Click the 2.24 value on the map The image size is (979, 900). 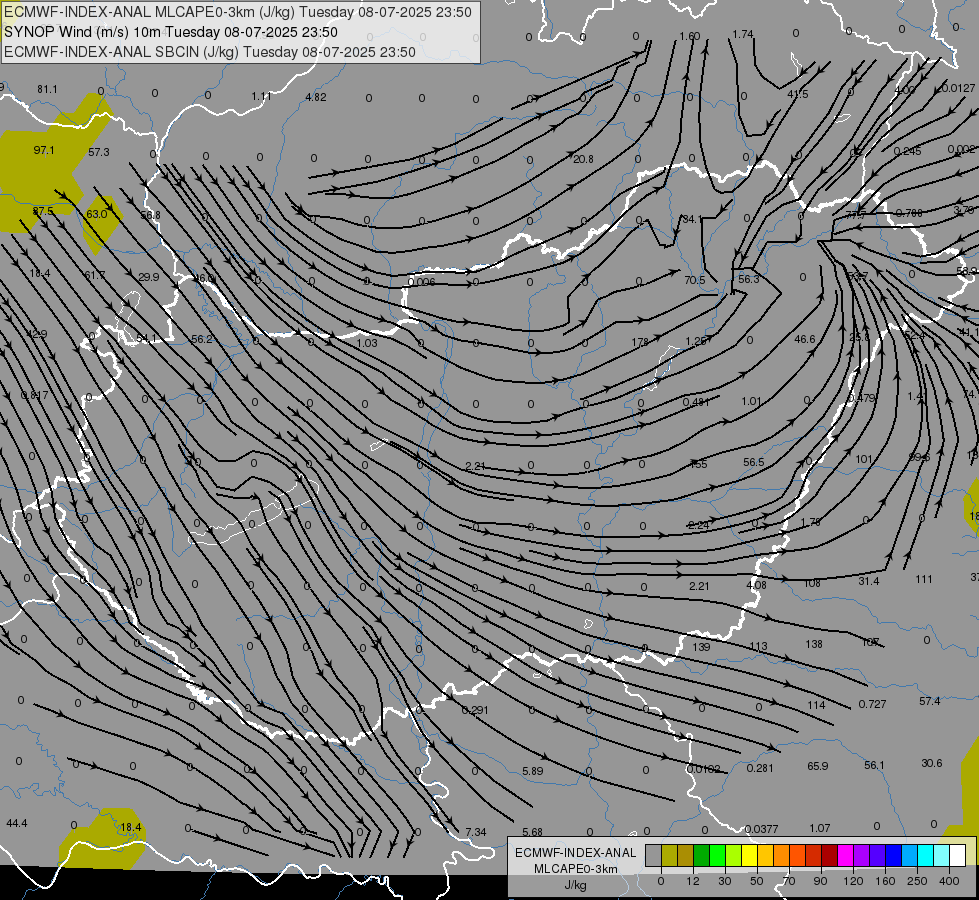[698, 525]
